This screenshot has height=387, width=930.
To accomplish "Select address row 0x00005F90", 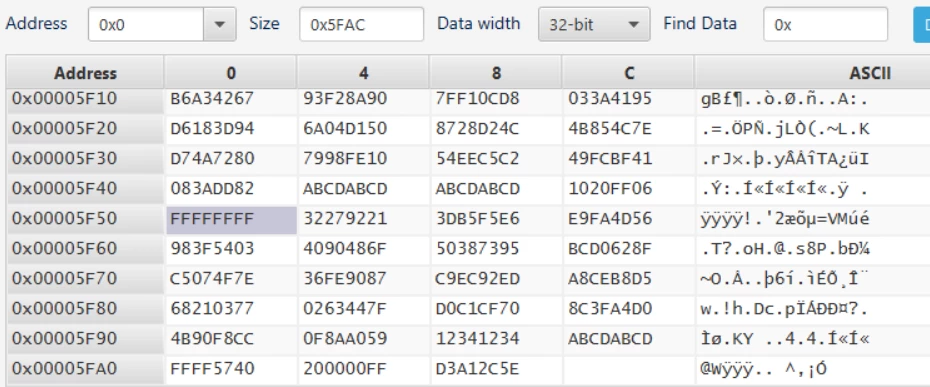I will [x=85, y=339].
